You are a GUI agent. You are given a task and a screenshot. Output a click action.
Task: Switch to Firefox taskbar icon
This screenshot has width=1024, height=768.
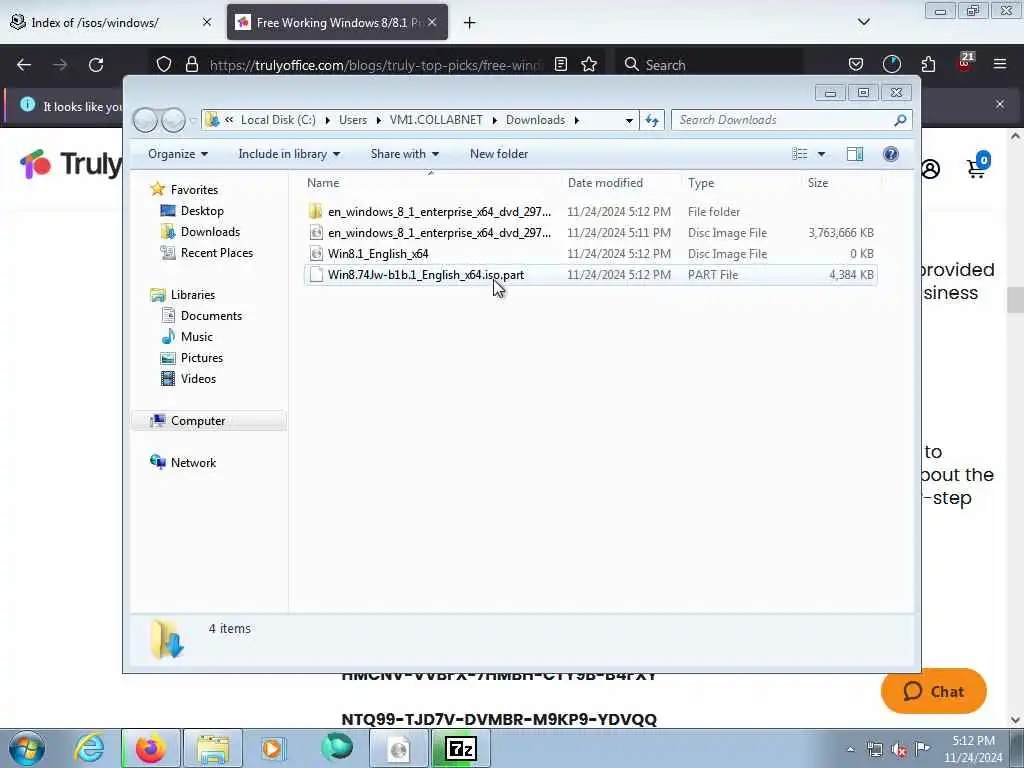click(151, 748)
